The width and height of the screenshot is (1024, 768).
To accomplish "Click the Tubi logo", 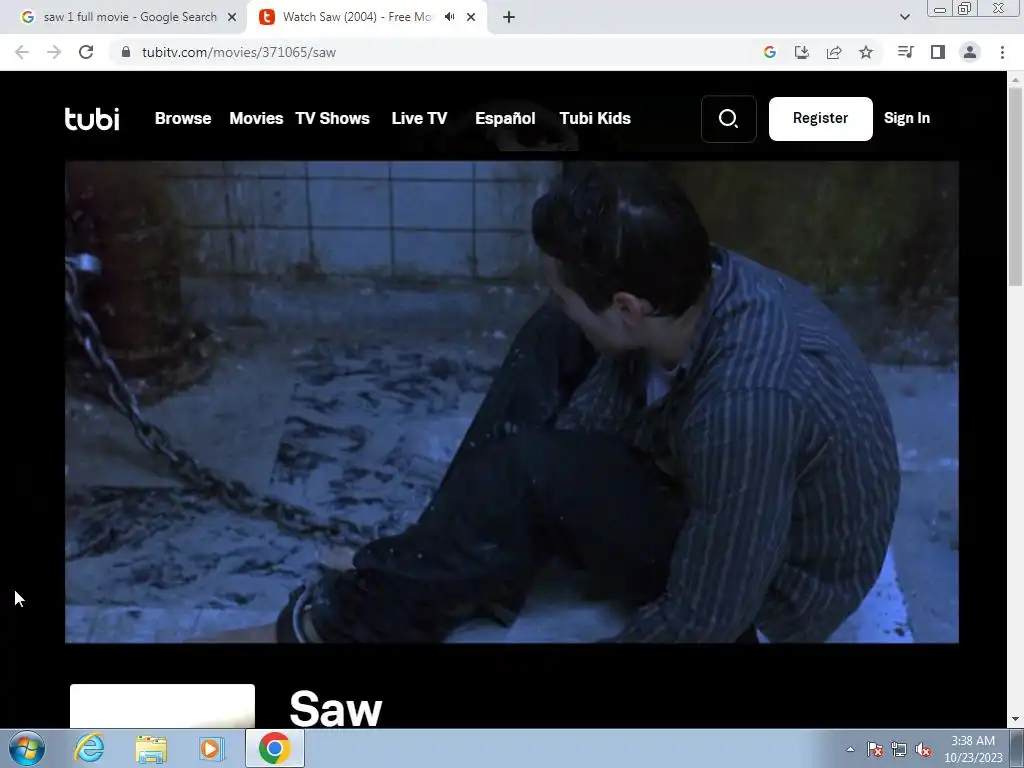I will click(92, 118).
